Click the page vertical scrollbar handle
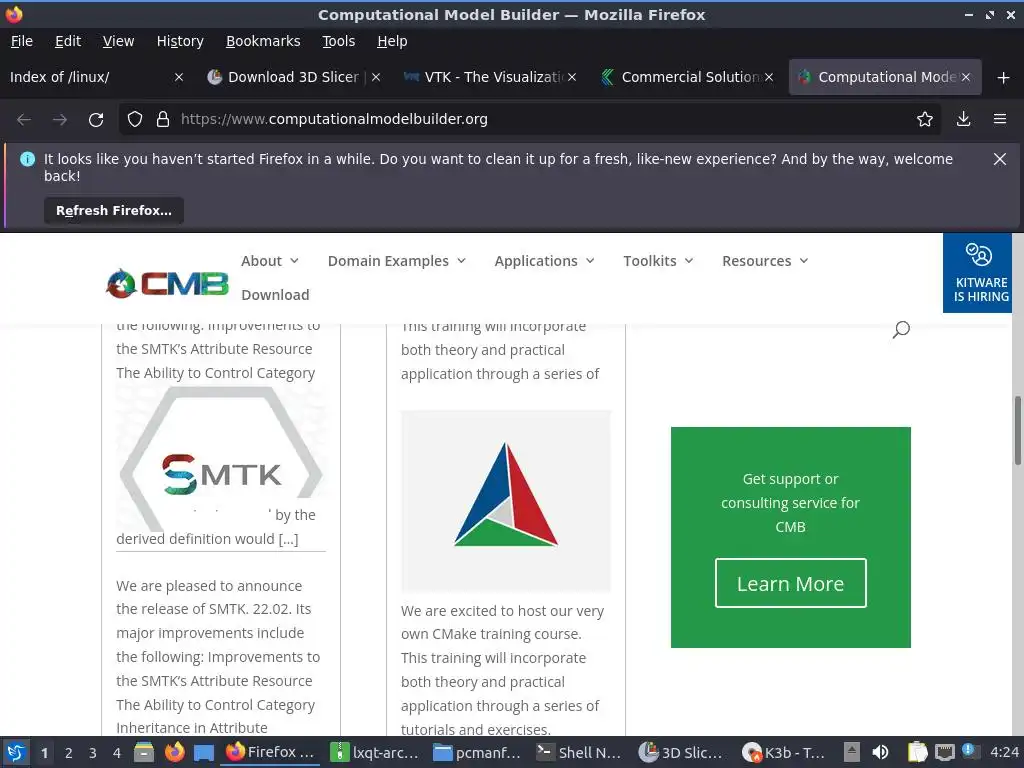The height and width of the screenshot is (768, 1024). click(1017, 430)
